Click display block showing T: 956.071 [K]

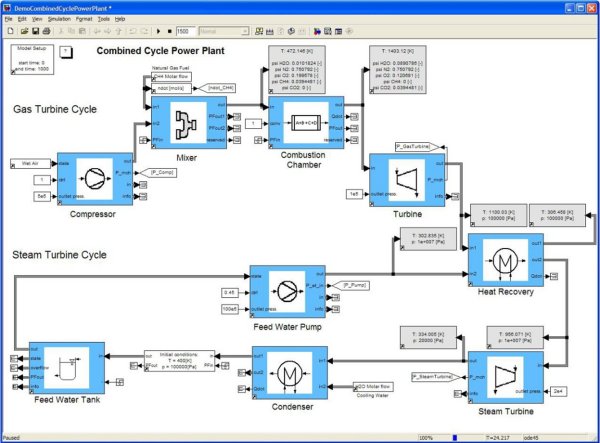(515, 337)
